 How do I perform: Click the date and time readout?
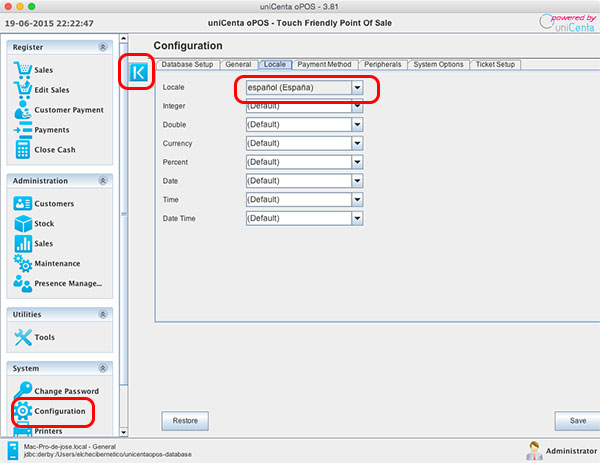(49, 23)
